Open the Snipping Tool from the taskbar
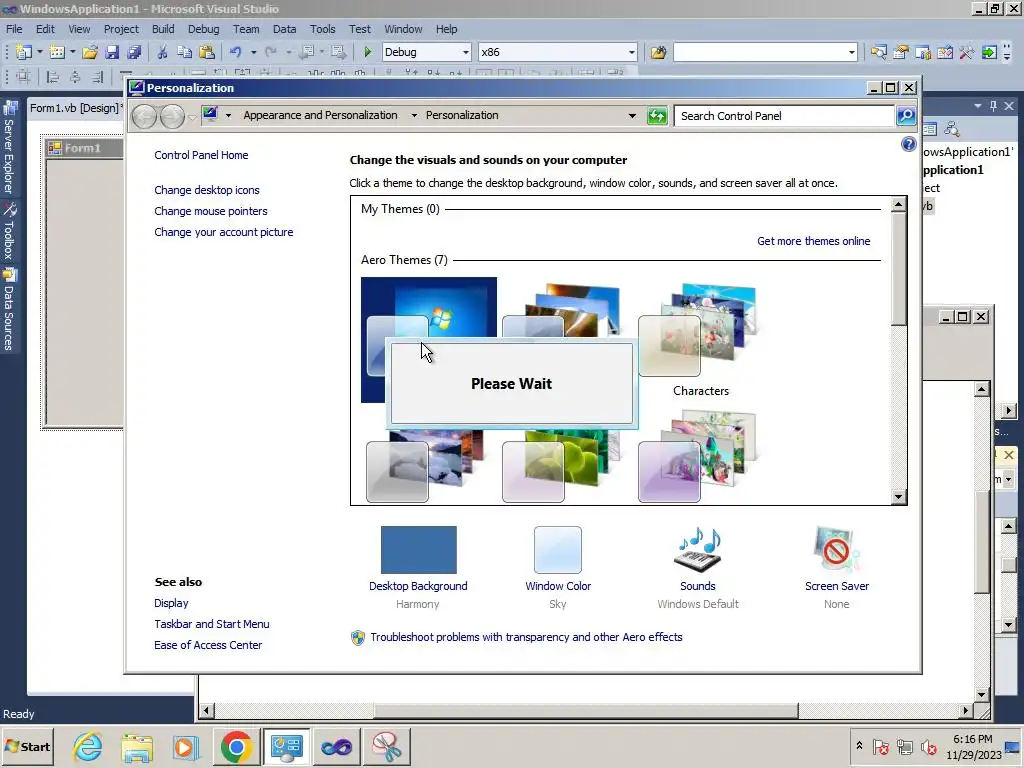Screen dimensions: 1024x768 (x=387, y=747)
